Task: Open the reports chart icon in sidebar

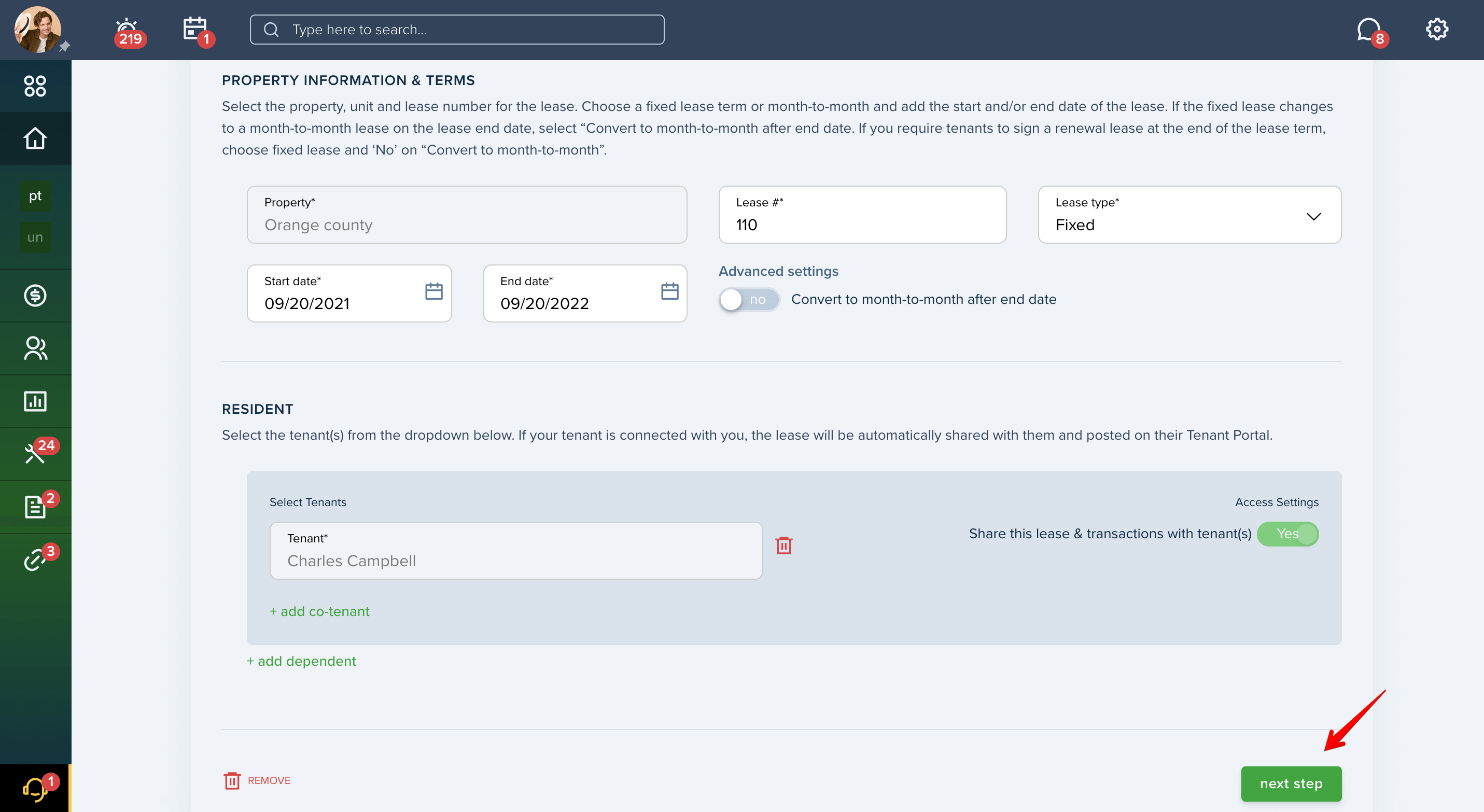Action: 35,401
